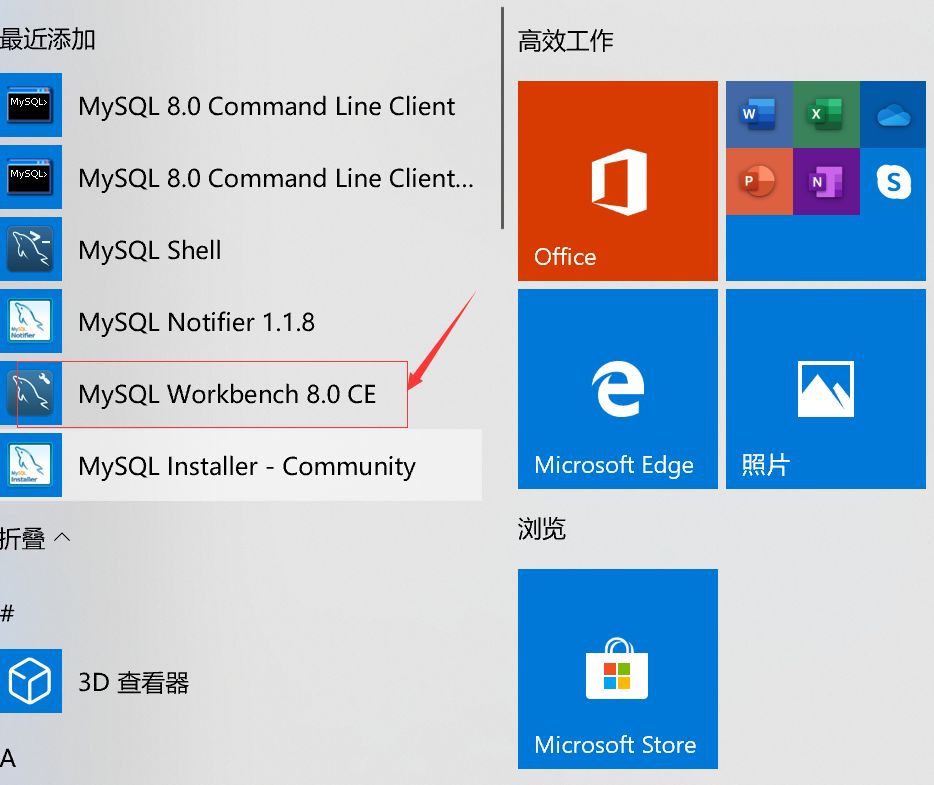Image resolution: width=934 pixels, height=785 pixels.
Task: Select the 3D 查看器 app entry
Action: click(241, 681)
